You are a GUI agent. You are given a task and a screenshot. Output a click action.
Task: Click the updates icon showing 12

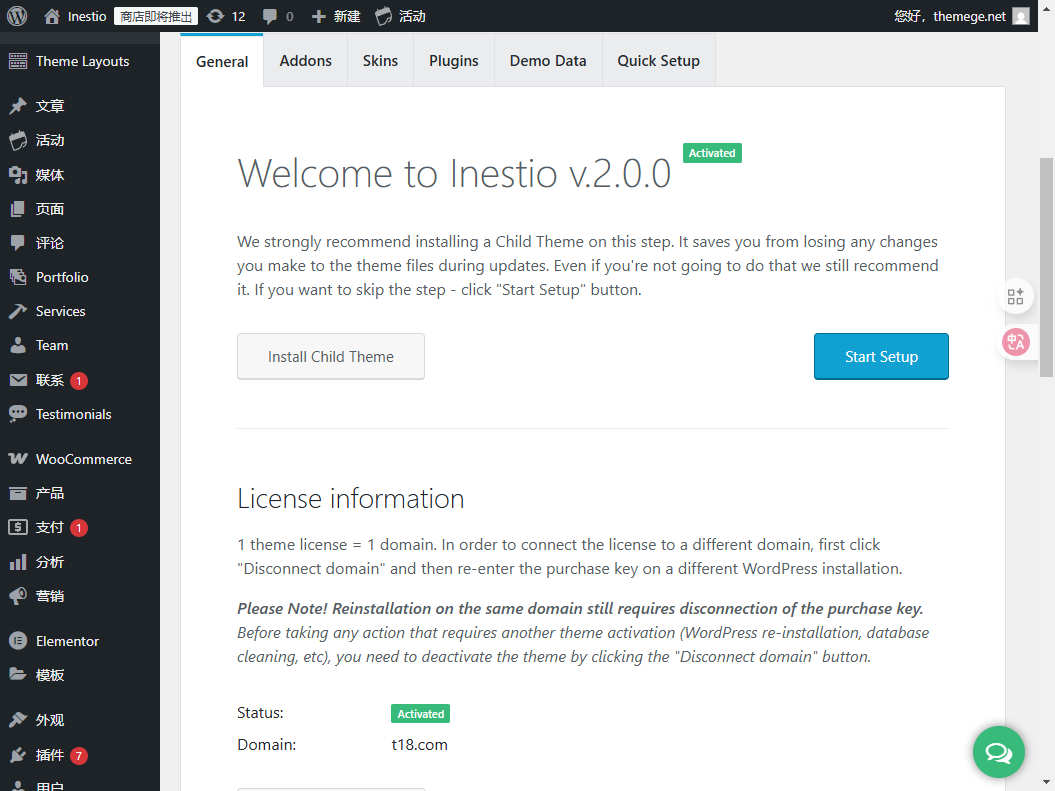[x=215, y=16]
